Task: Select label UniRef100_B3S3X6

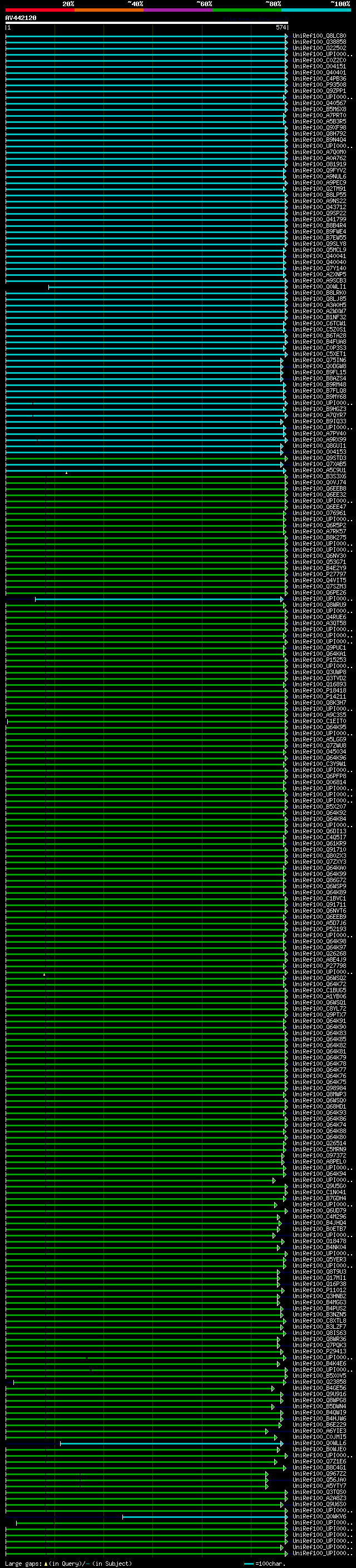Action: click(319, 476)
